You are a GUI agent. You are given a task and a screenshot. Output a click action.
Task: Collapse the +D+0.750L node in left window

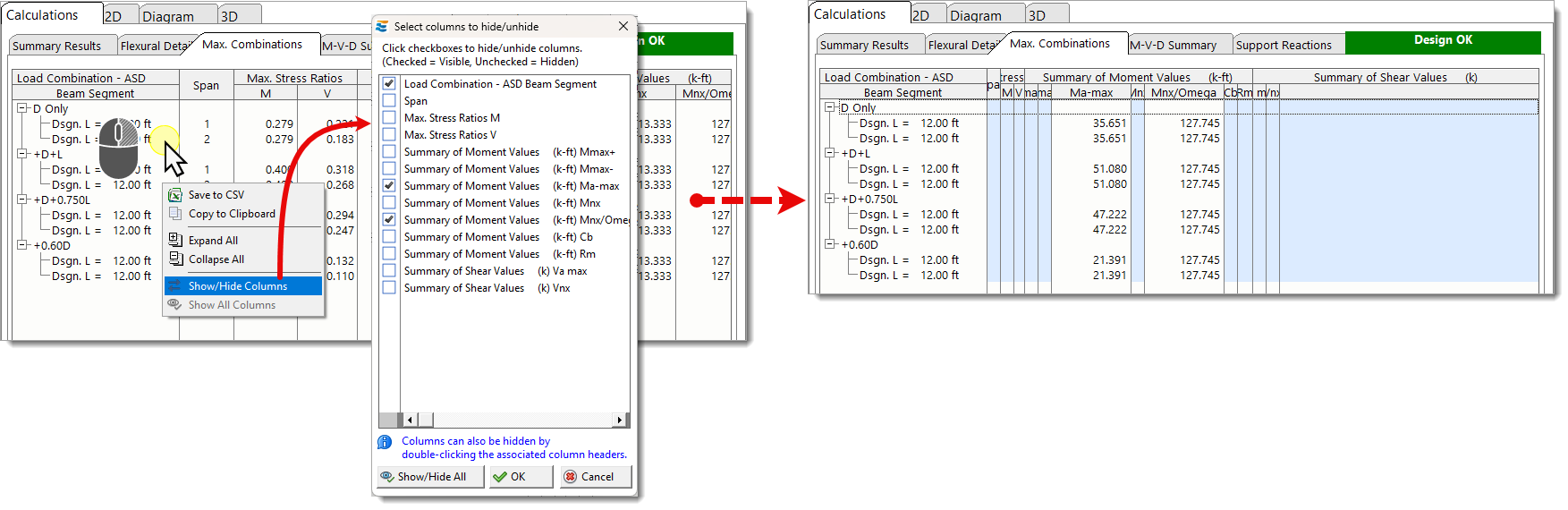click(x=22, y=200)
